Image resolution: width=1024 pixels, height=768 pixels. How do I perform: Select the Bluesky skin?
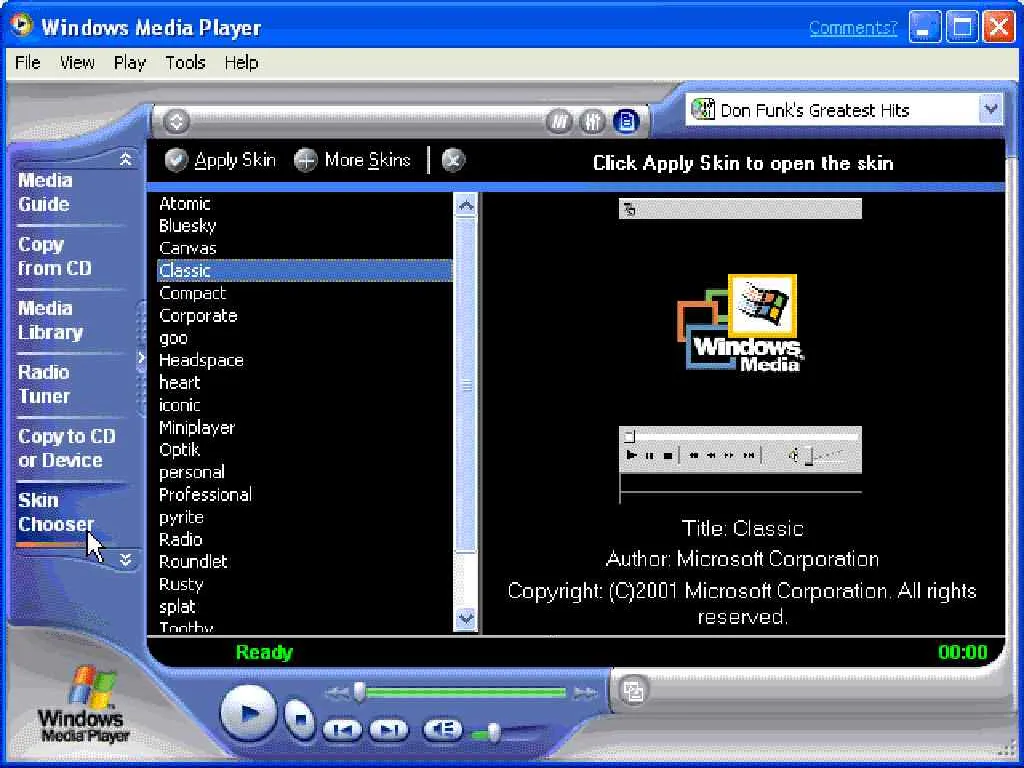click(304, 225)
